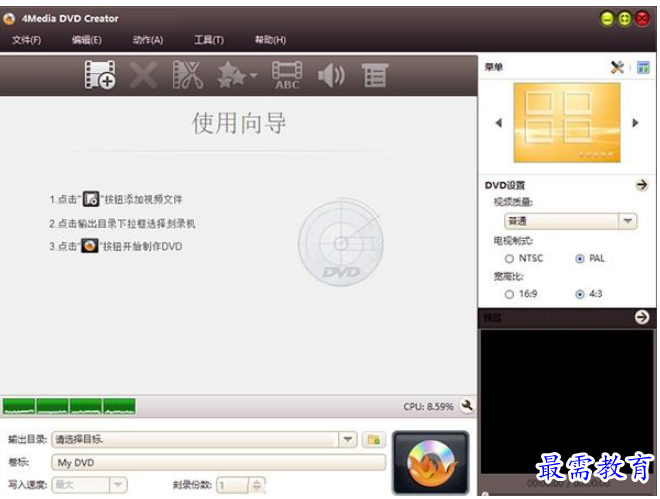Click the first green CPU core graph
This screenshot has height=499, width=660.
(19, 406)
